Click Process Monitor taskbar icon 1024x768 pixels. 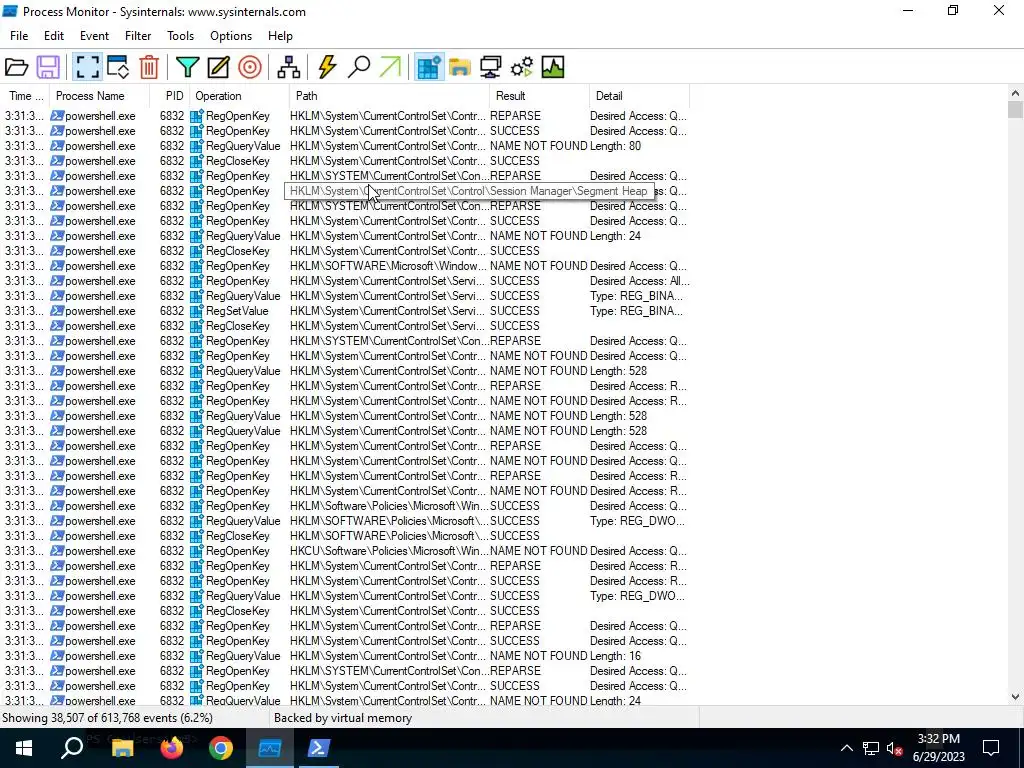(270, 748)
